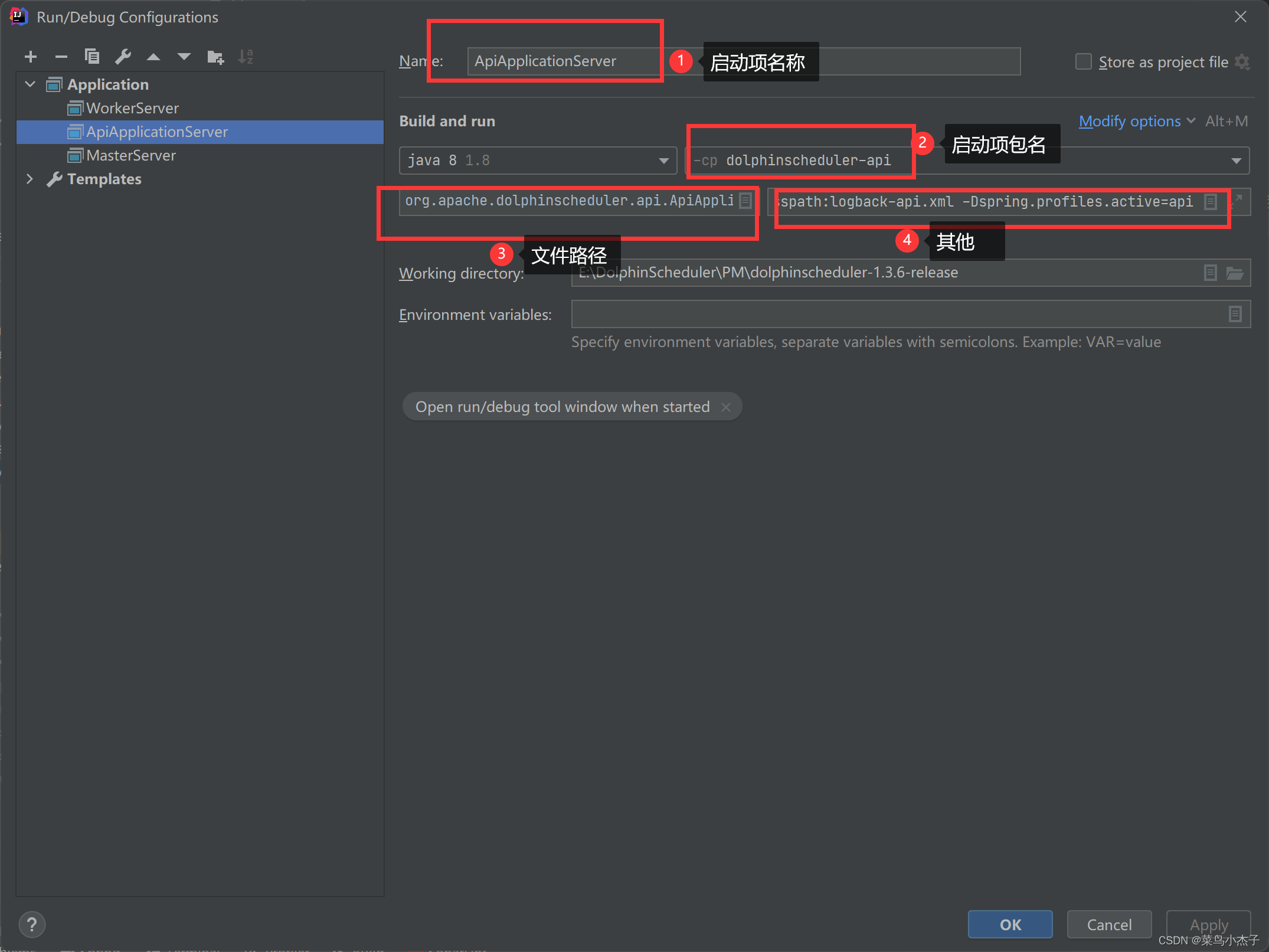The image size is (1269, 952).
Task: Click the Cancel button
Action: [x=1109, y=924]
